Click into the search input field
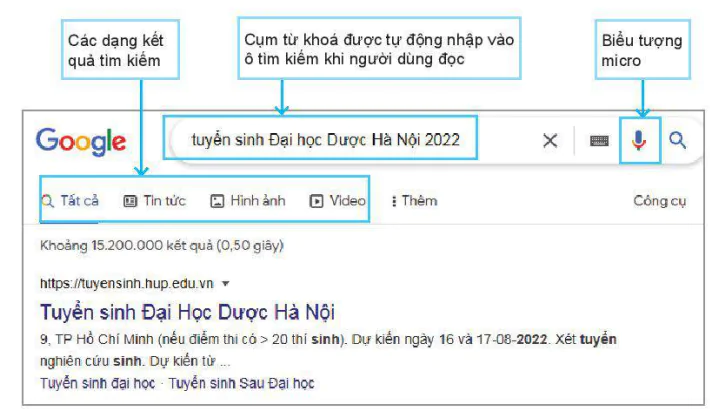The width and height of the screenshot is (710, 409). (354, 140)
